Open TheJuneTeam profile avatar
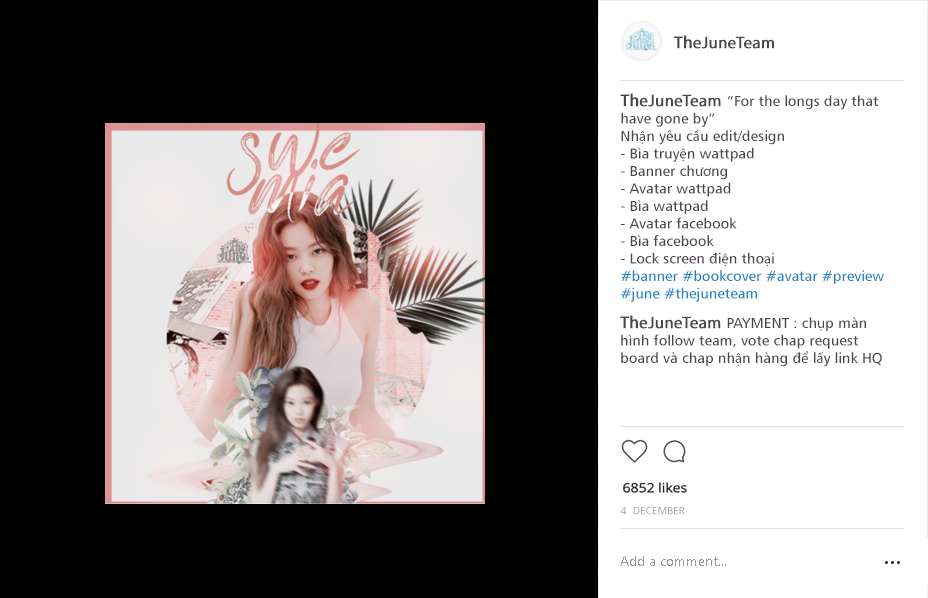 (641, 41)
